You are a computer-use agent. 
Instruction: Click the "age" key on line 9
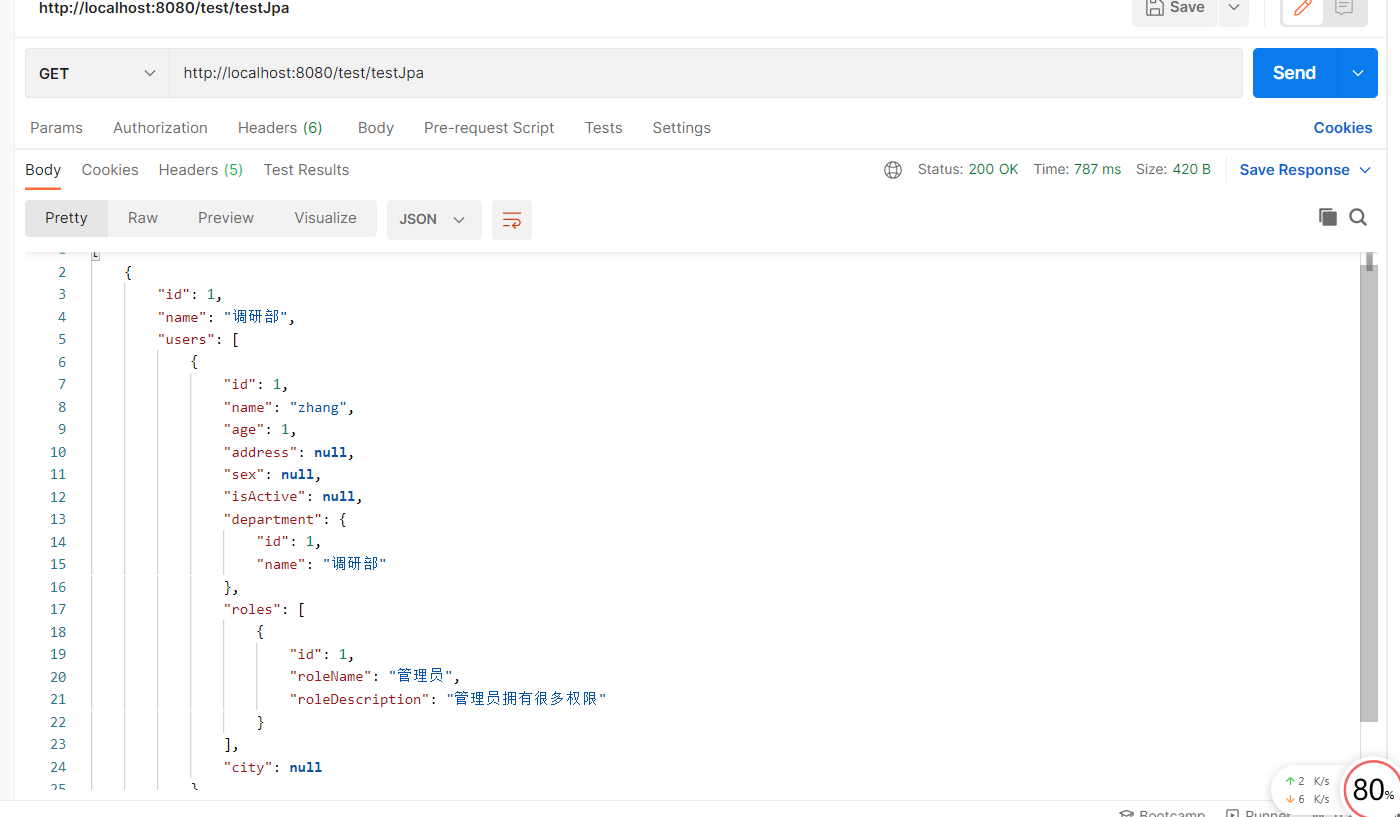(x=245, y=429)
